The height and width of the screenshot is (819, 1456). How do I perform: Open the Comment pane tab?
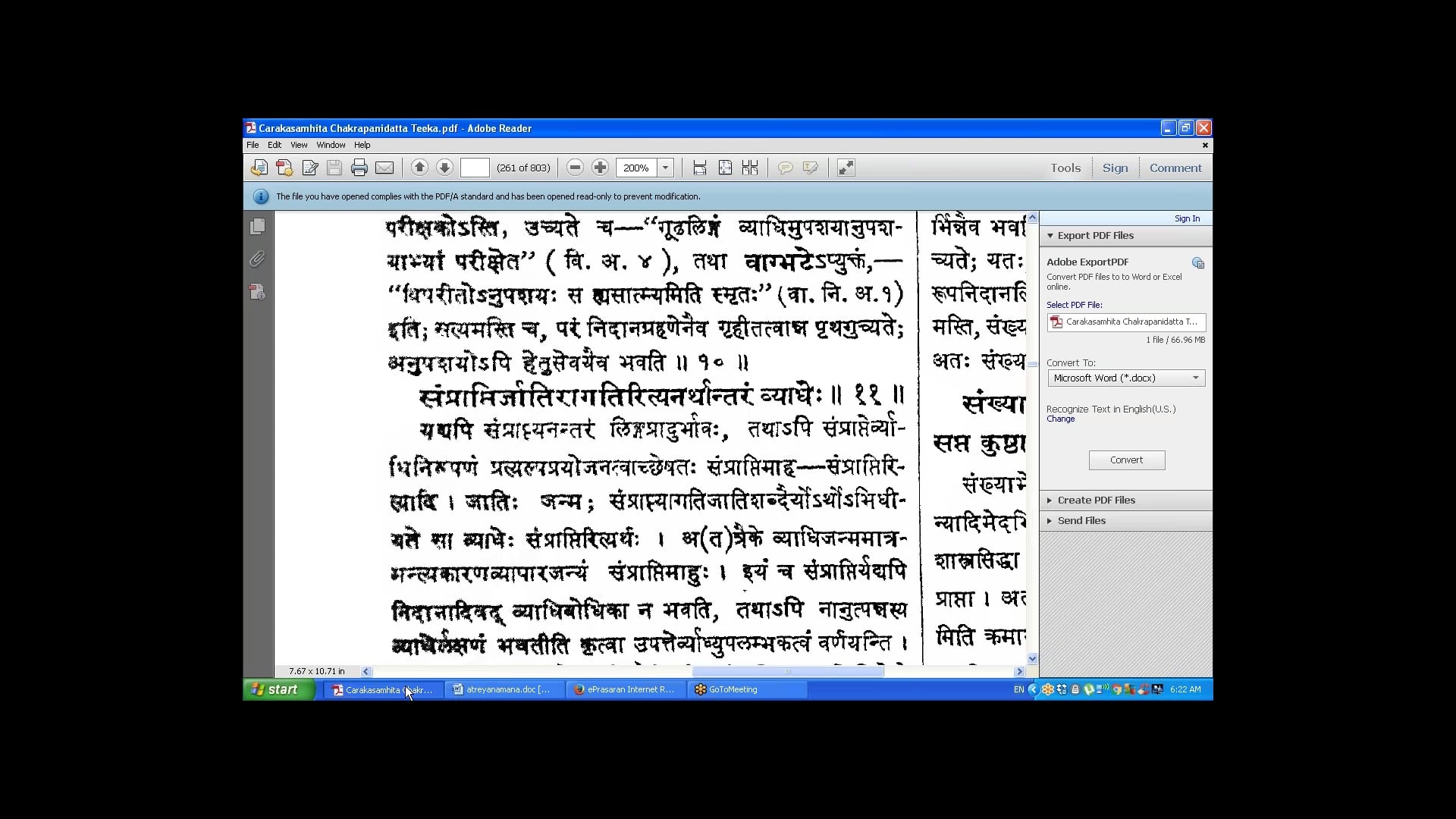[1175, 168]
